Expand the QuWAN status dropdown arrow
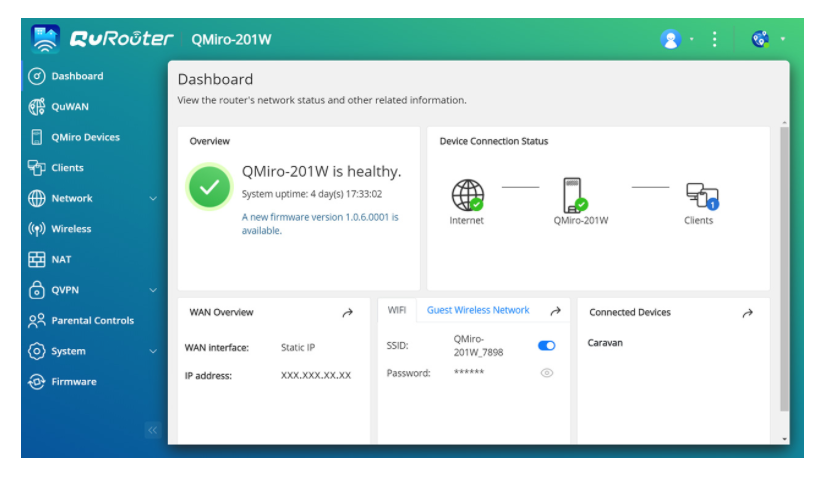This screenshot has width=825, height=480. coord(783,39)
